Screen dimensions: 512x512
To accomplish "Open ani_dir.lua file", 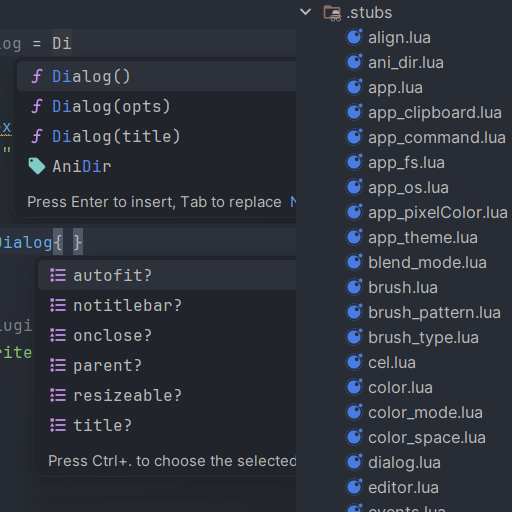I will (406, 63).
